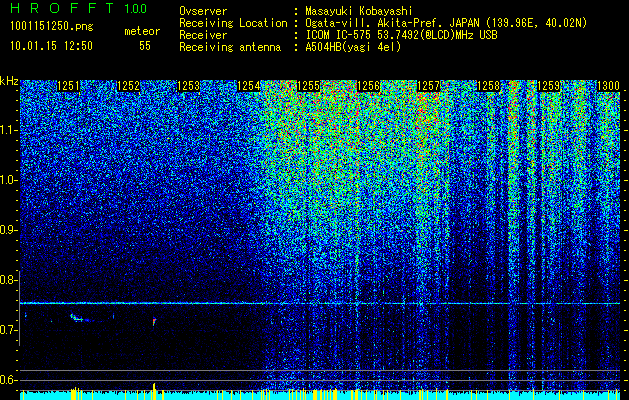Click the 0.9 frequency axis label
Screen dimensions: 629x400
click(8, 230)
